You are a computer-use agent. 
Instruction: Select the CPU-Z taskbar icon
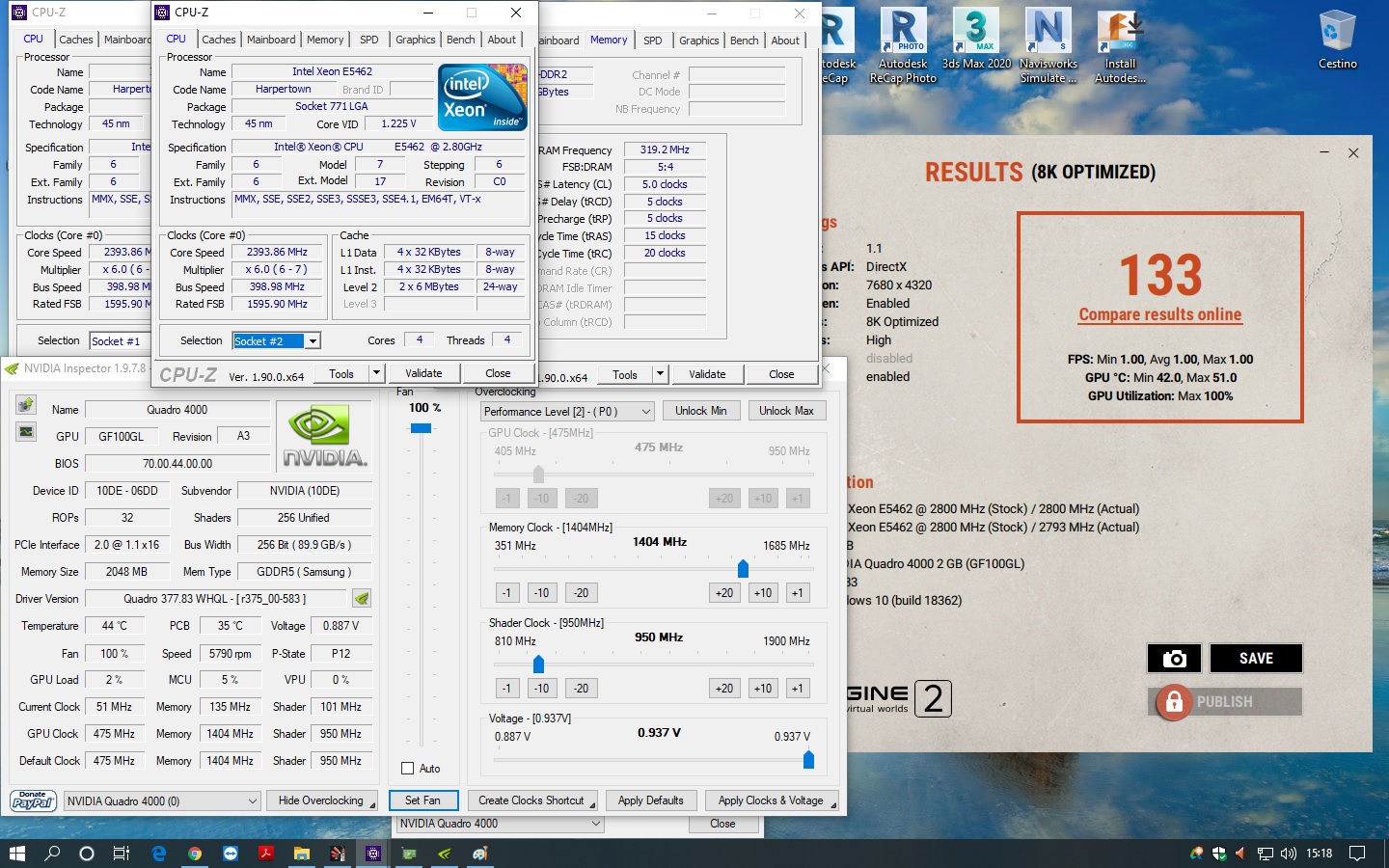tap(373, 853)
